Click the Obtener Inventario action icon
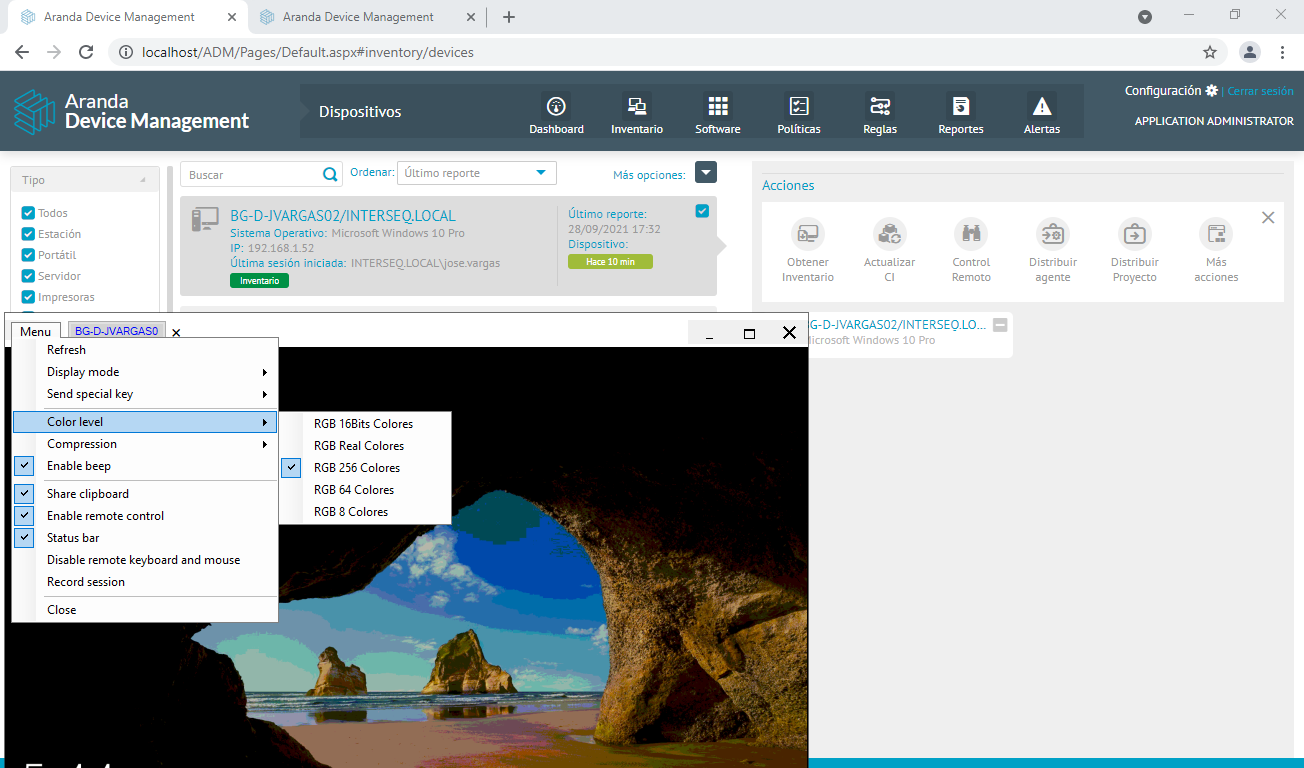 click(x=807, y=234)
